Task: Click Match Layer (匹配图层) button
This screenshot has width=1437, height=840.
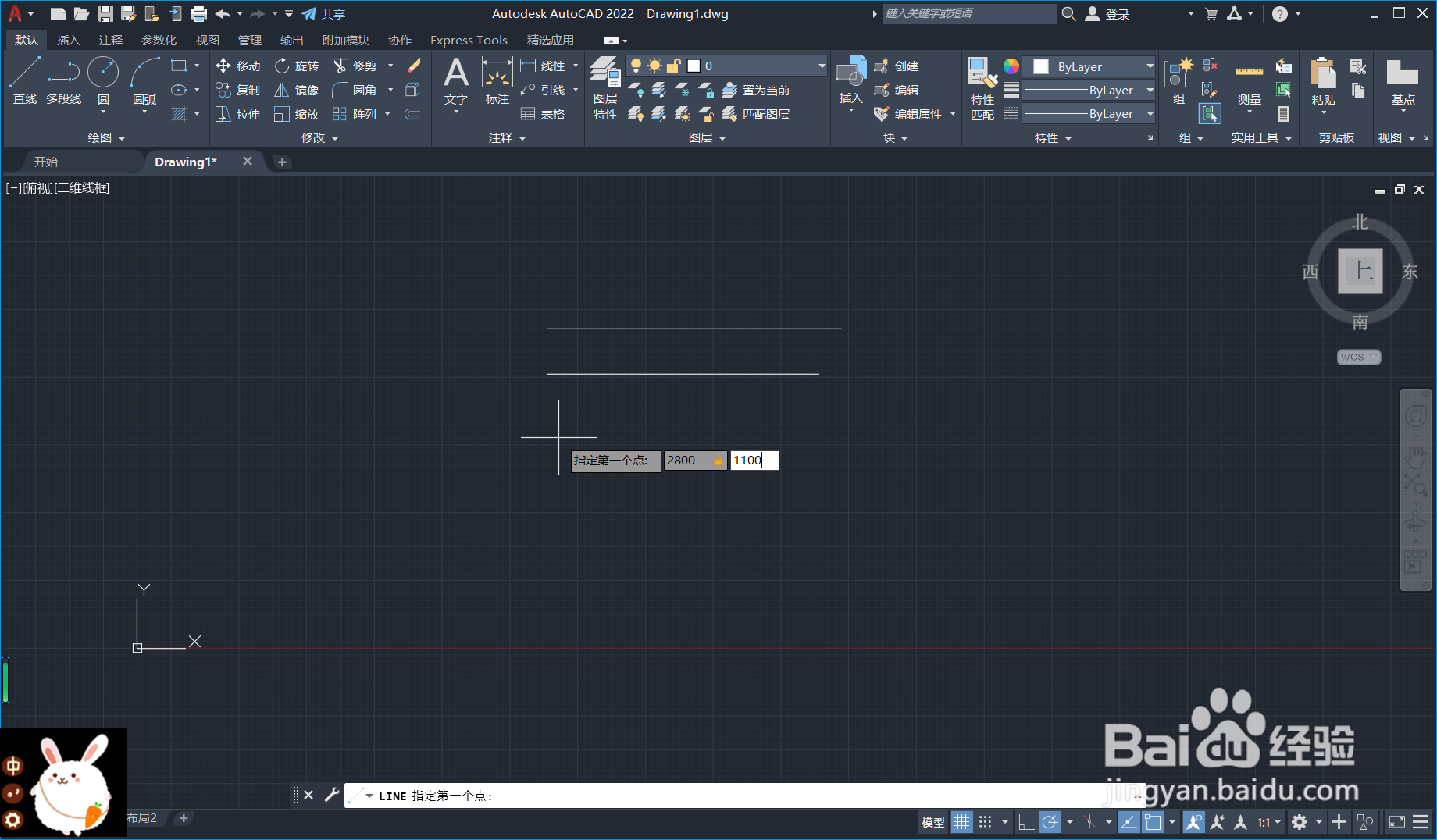Action: 756,115
